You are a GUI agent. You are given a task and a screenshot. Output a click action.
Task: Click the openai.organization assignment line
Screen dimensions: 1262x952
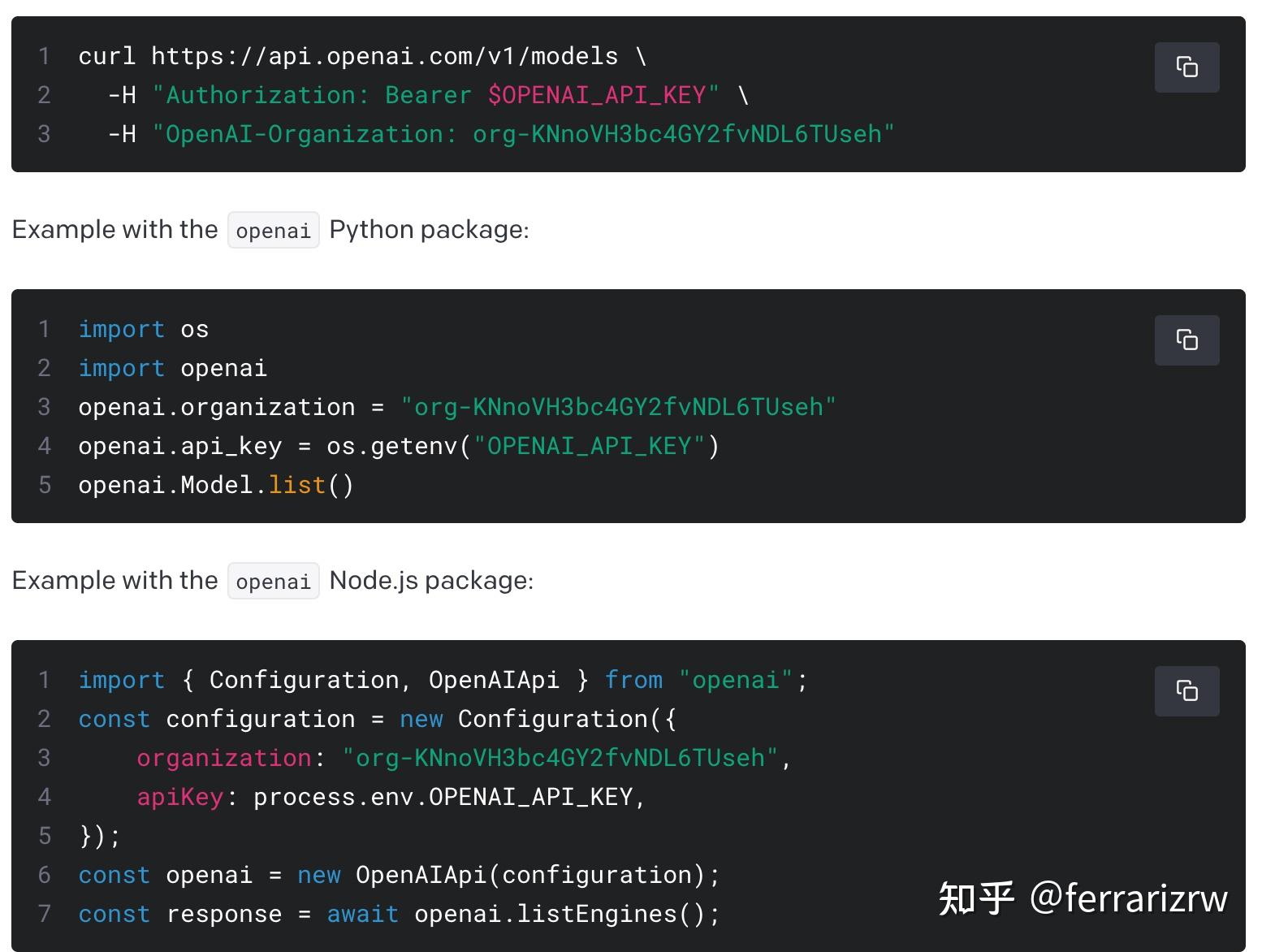click(x=457, y=407)
